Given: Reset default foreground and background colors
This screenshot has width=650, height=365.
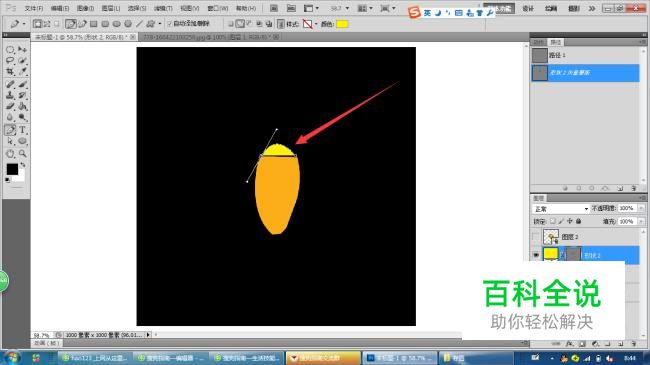Looking at the screenshot, I should click(7, 180).
